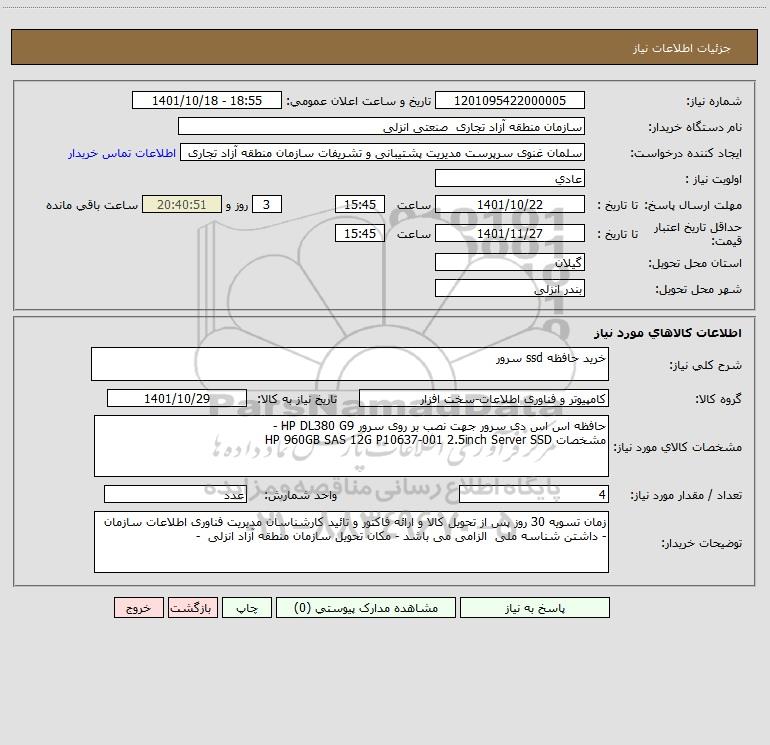This screenshot has width=770, height=745.
Task: Click the label 'شرح کلی نیاز:'
Action: pyautogui.click(x=706, y=365)
